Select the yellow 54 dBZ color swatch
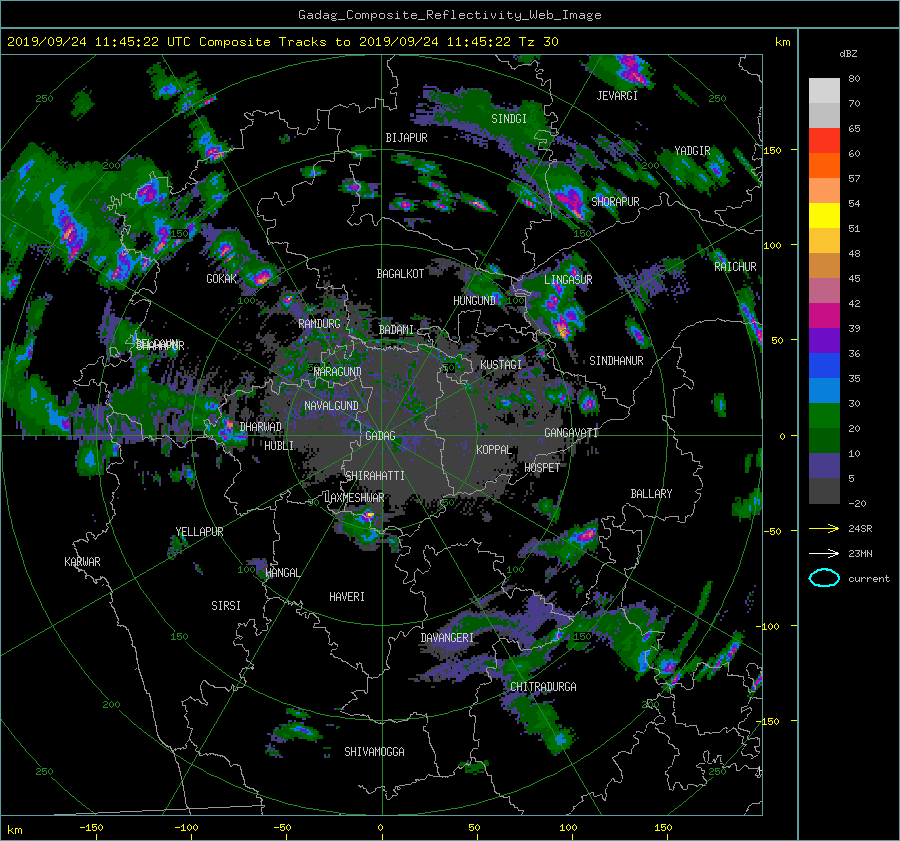 pyautogui.click(x=824, y=215)
